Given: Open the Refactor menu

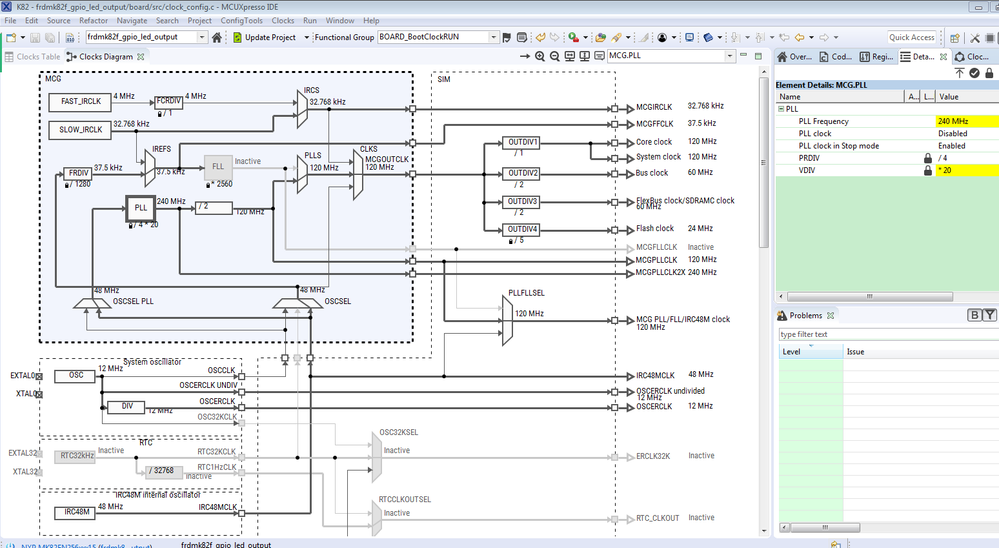Looking at the screenshot, I should click(94, 20).
